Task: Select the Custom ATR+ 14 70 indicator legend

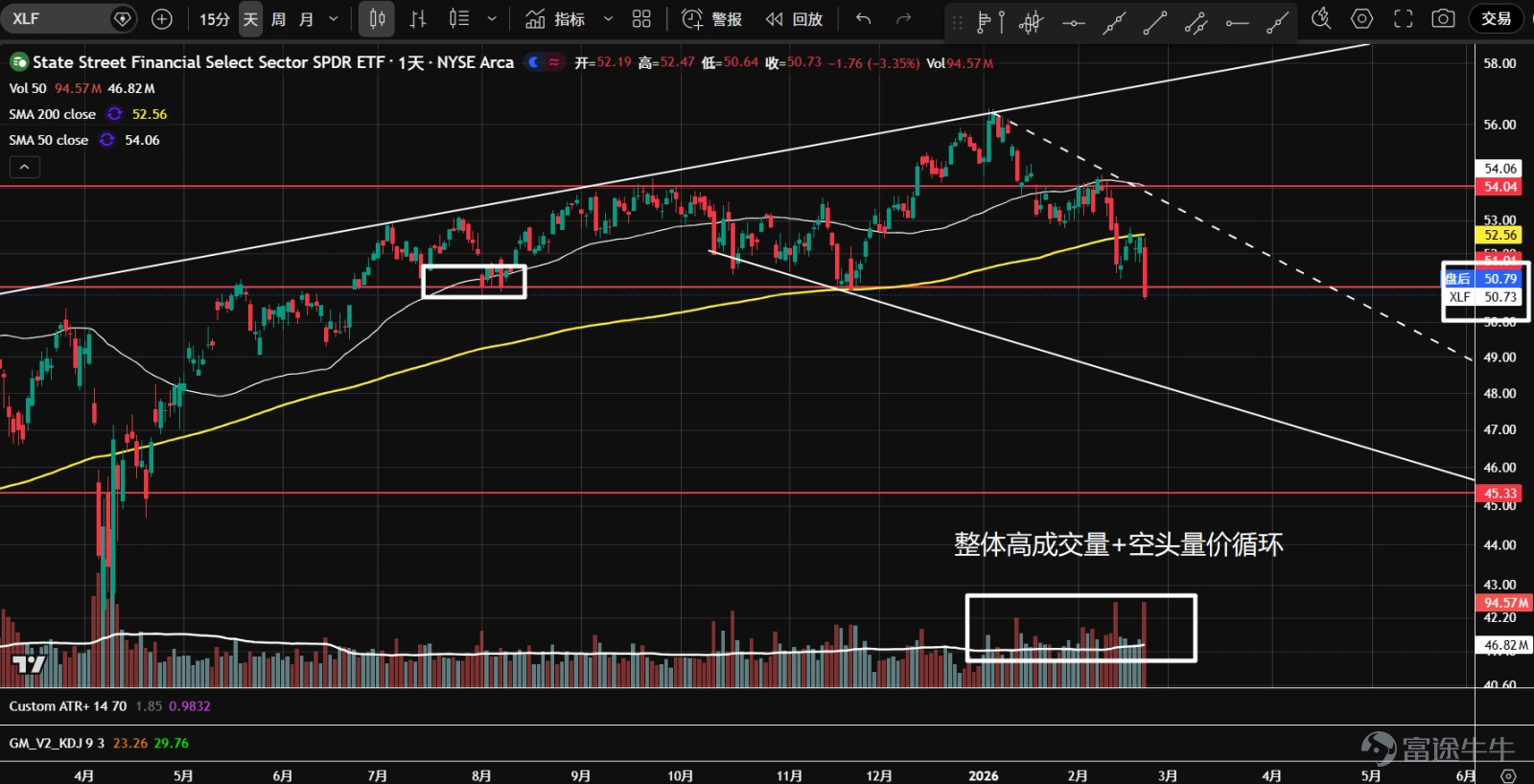Action: pos(68,706)
